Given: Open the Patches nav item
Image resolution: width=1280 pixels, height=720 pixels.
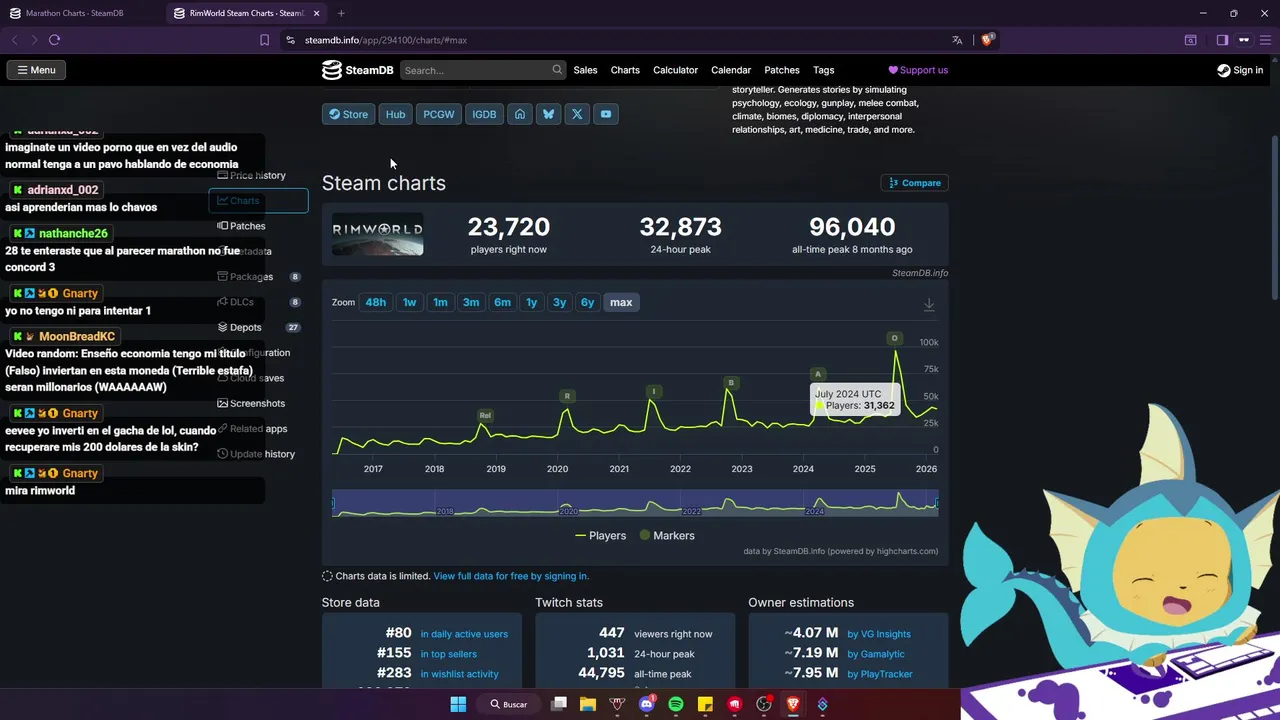Looking at the screenshot, I should pos(782,70).
